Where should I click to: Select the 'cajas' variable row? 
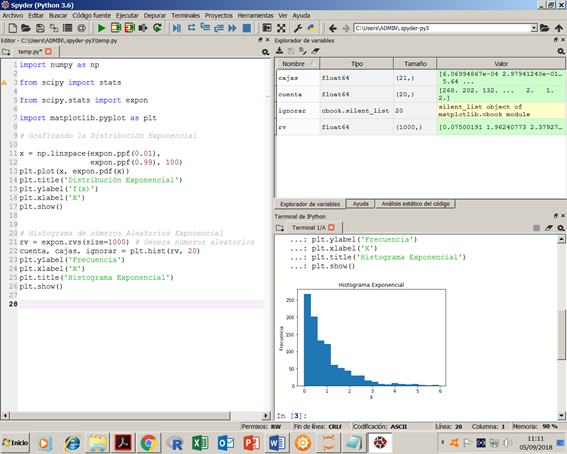point(421,78)
